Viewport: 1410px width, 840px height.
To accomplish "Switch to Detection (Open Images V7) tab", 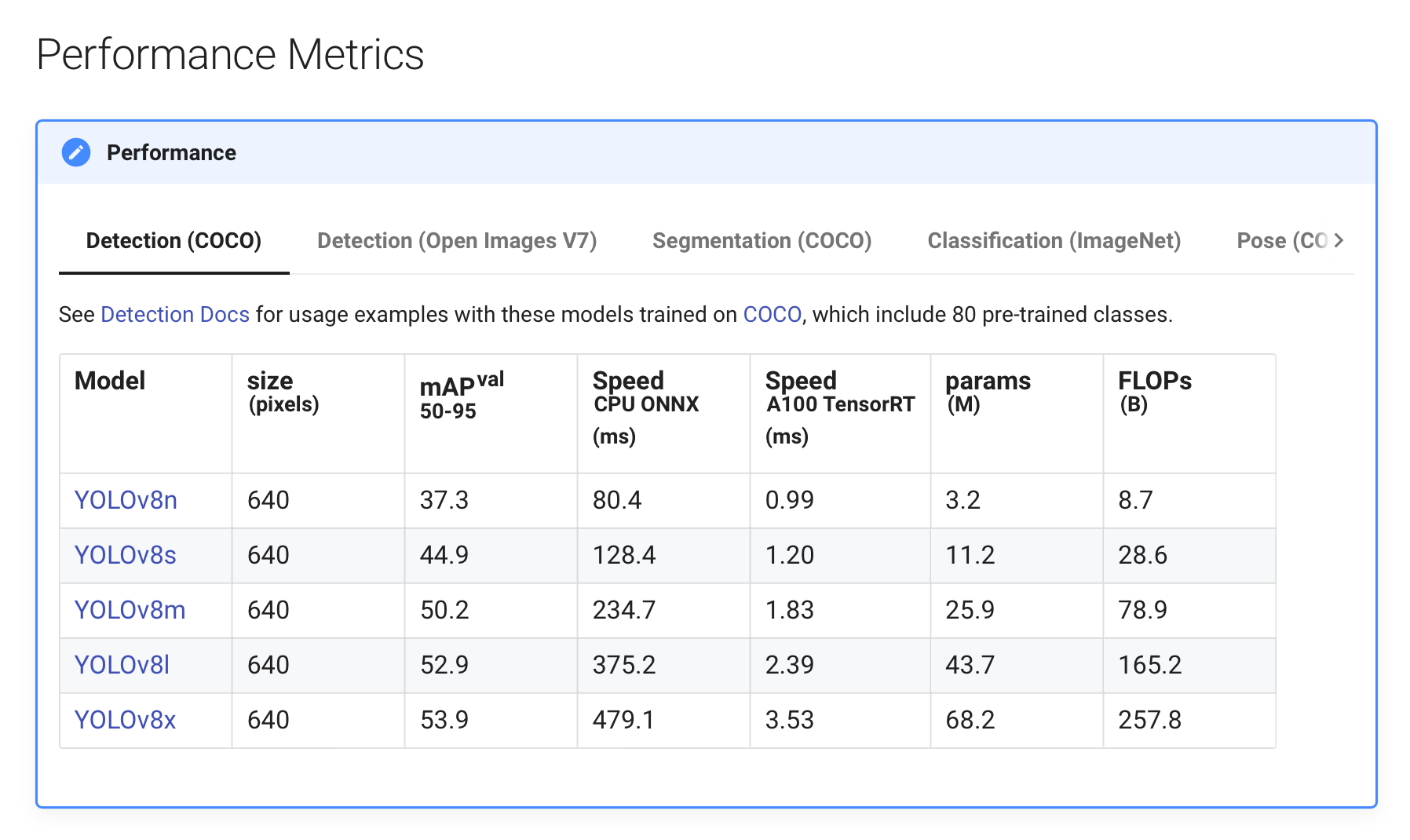I will pos(456,241).
